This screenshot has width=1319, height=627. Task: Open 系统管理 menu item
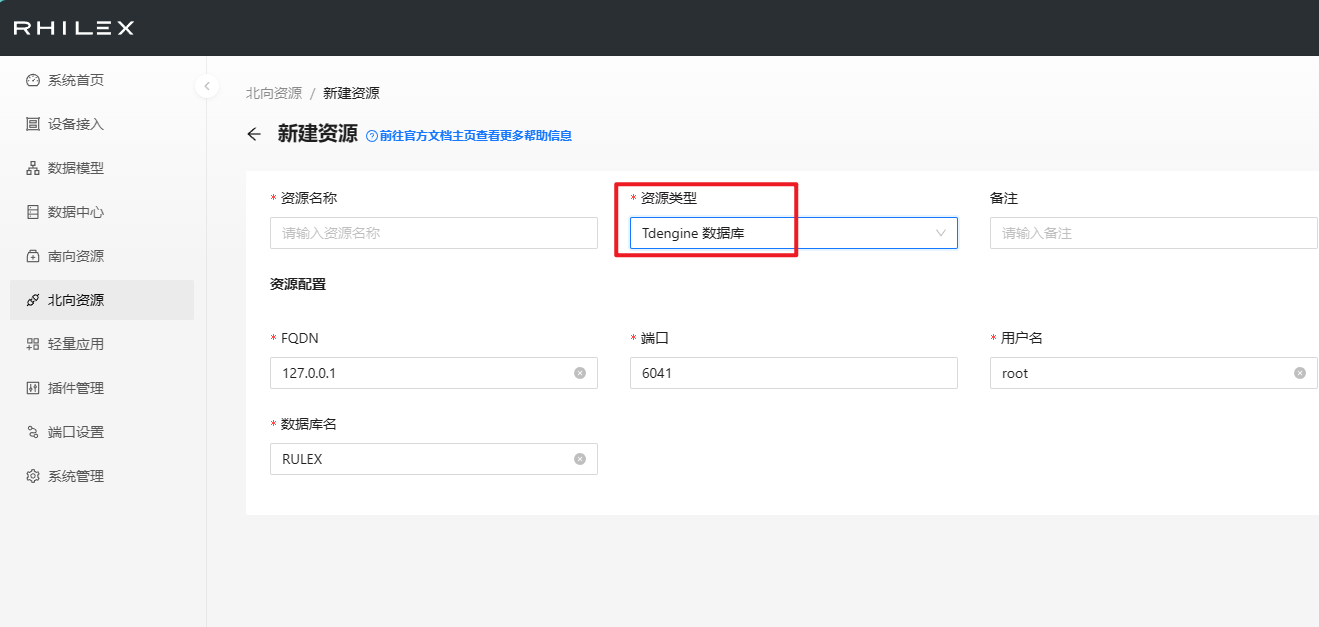[102, 476]
